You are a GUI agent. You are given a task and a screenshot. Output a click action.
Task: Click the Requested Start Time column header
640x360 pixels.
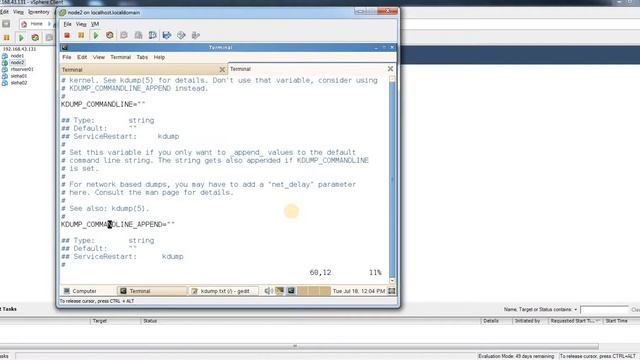pos(575,321)
